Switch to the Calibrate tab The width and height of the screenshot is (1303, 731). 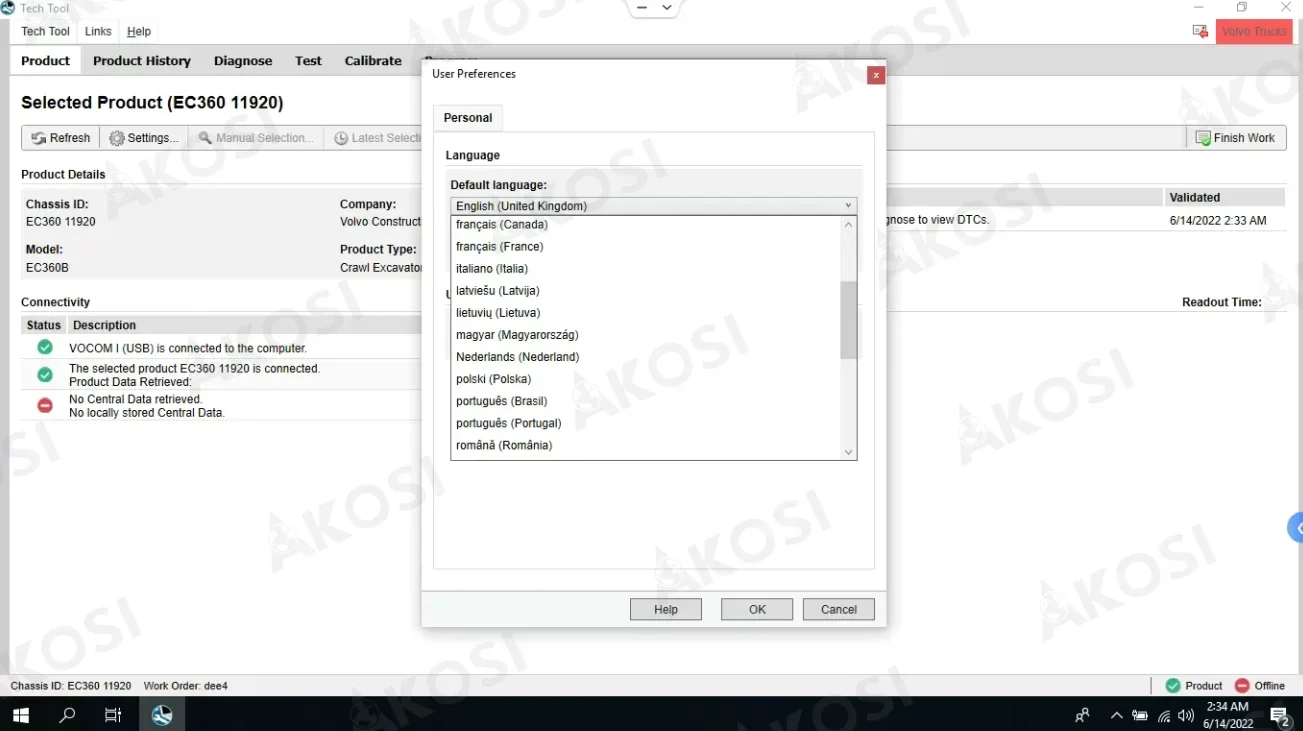tap(373, 61)
